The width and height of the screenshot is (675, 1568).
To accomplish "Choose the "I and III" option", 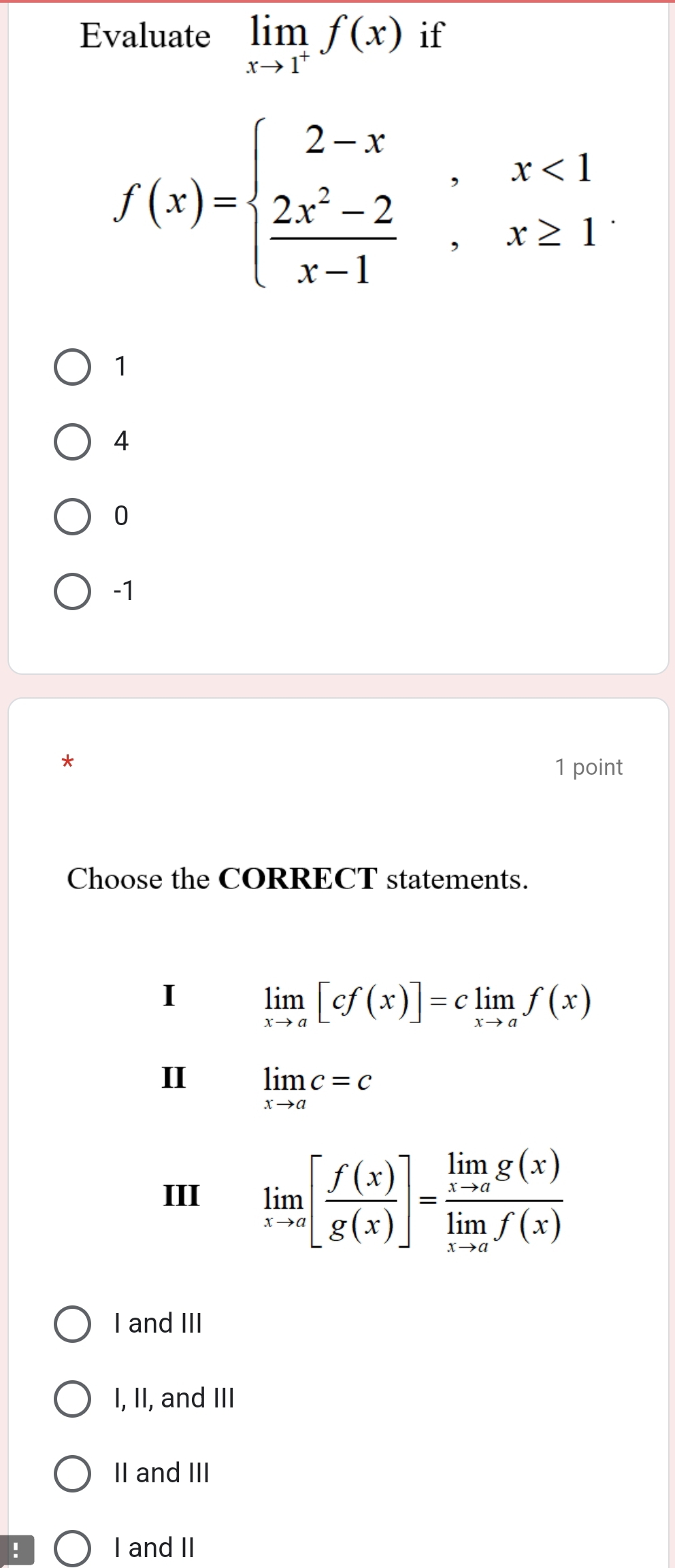I will click(x=72, y=1324).
